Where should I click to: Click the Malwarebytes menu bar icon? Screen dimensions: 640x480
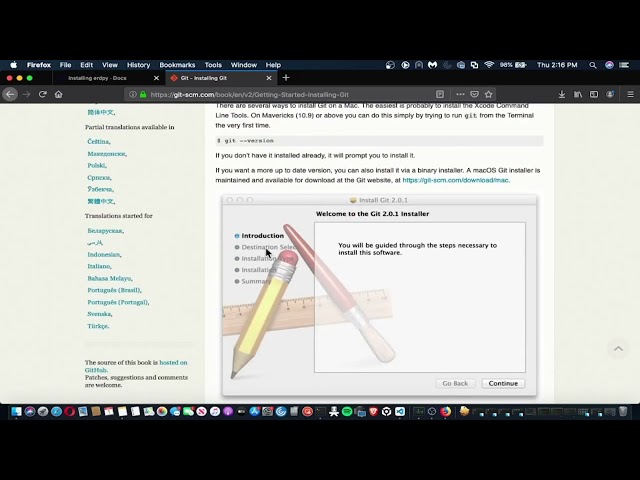click(x=433, y=65)
